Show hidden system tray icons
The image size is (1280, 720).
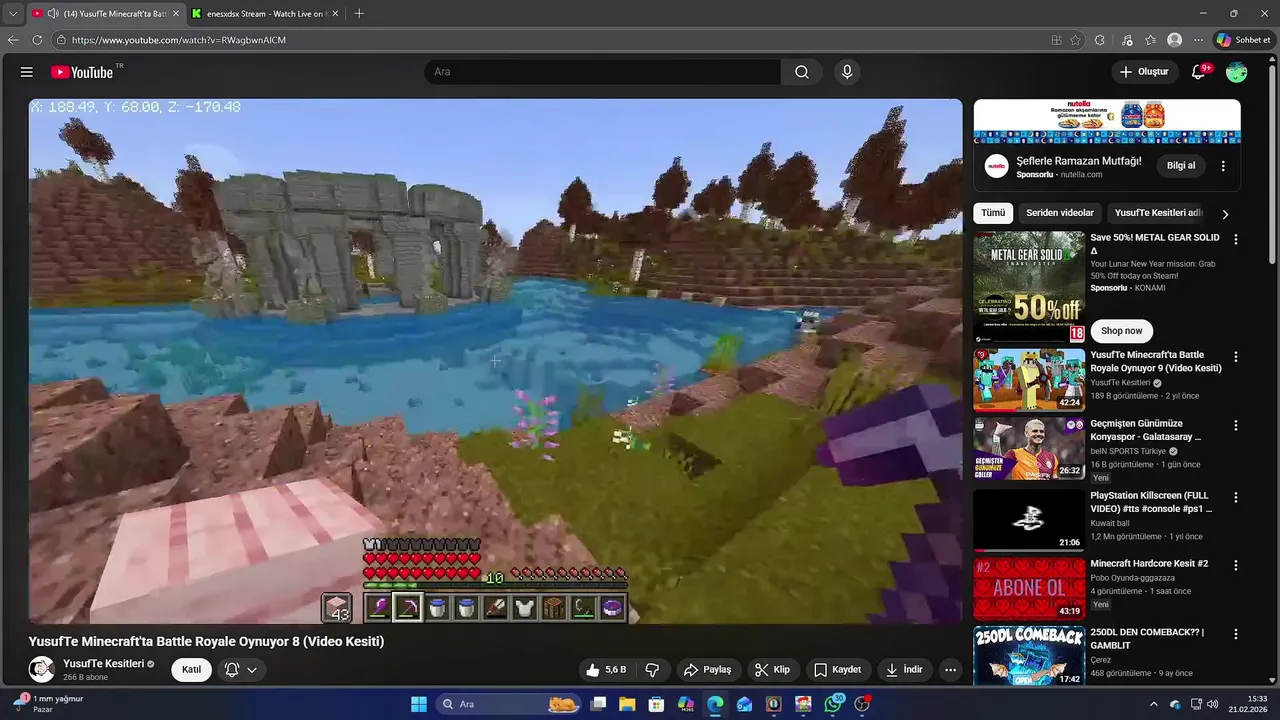(1153, 704)
